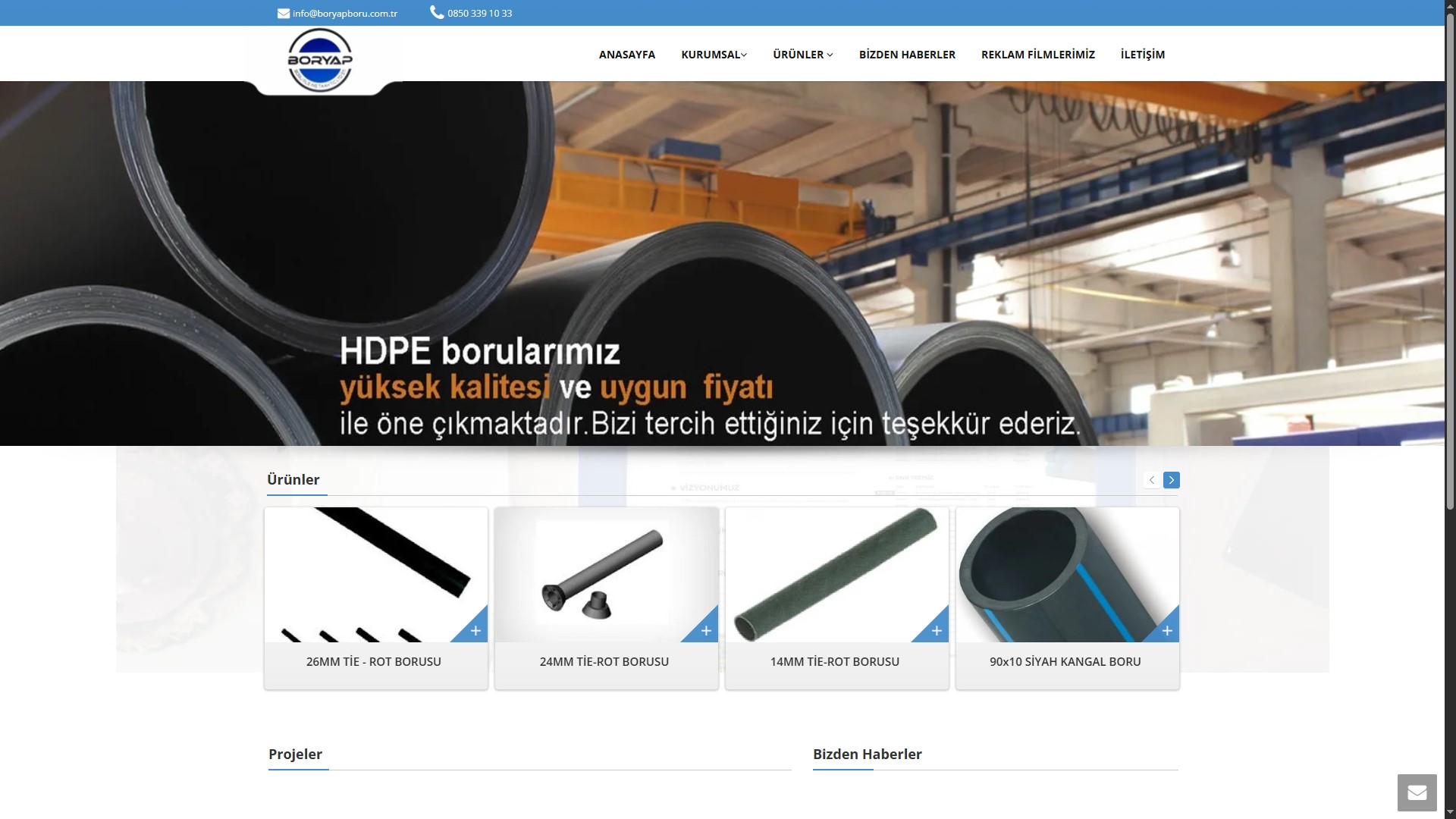Viewport: 1456px width, 819px height.
Task: Click the 14MM green pipe product image
Action: pos(837,575)
